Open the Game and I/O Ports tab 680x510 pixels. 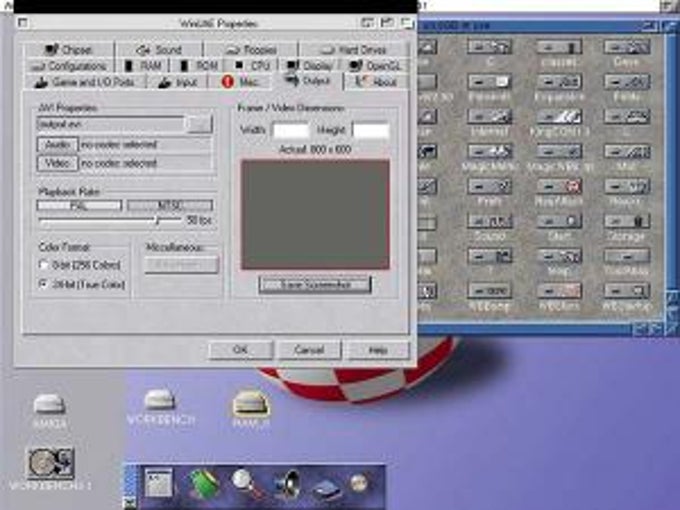pyautogui.click(x=85, y=82)
